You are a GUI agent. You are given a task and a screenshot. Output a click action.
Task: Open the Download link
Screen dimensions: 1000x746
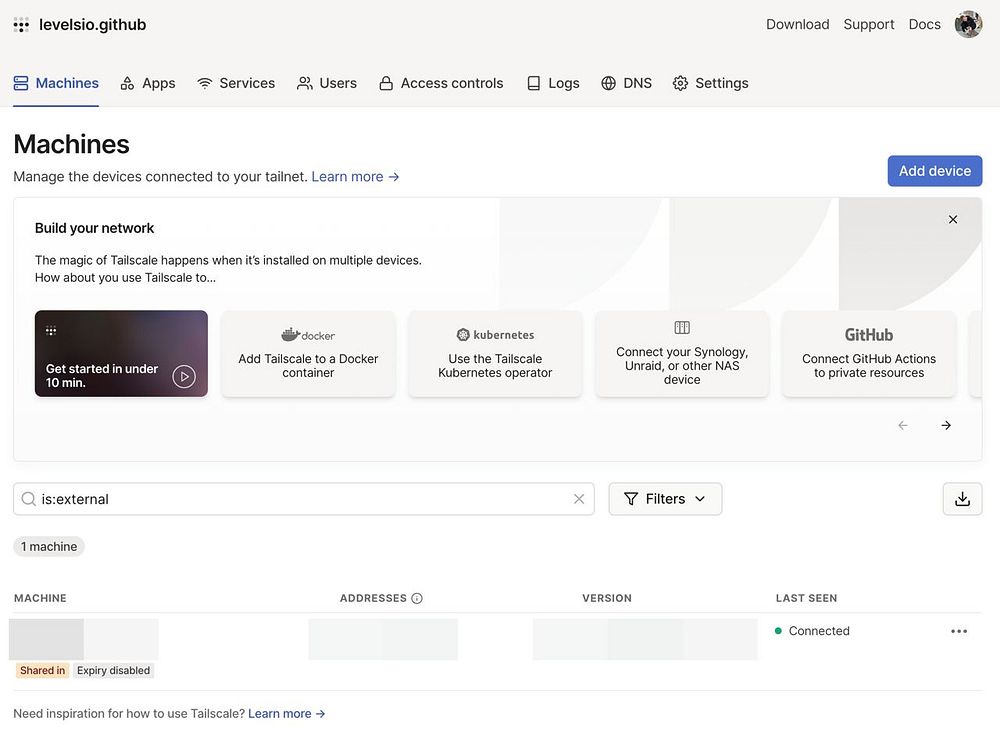click(x=797, y=24)
